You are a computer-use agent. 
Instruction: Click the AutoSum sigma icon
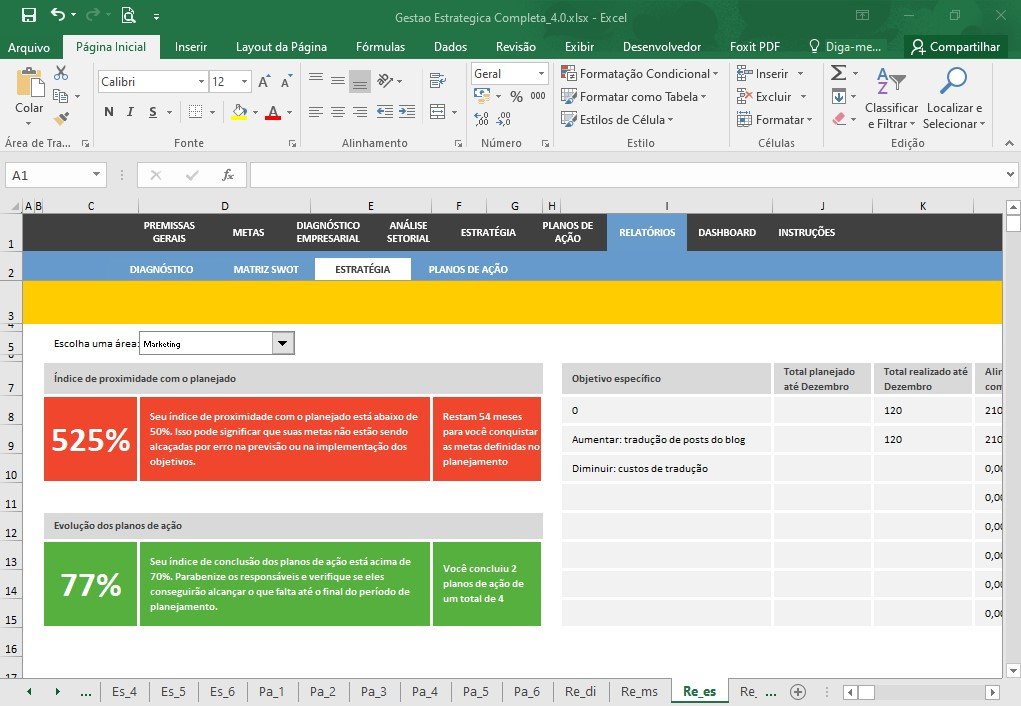[839, 73]
